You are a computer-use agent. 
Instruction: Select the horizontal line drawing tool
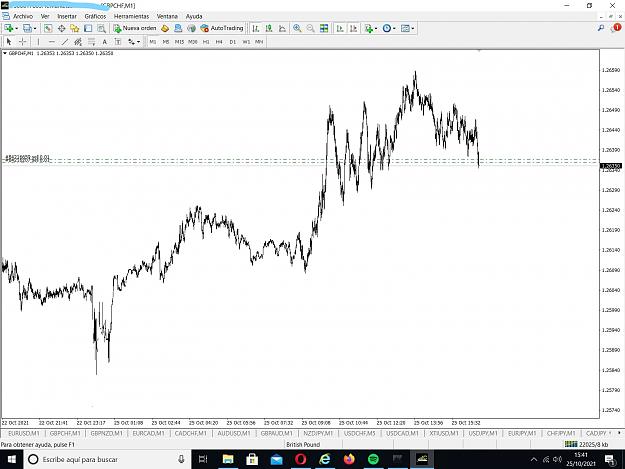point(51,41)
